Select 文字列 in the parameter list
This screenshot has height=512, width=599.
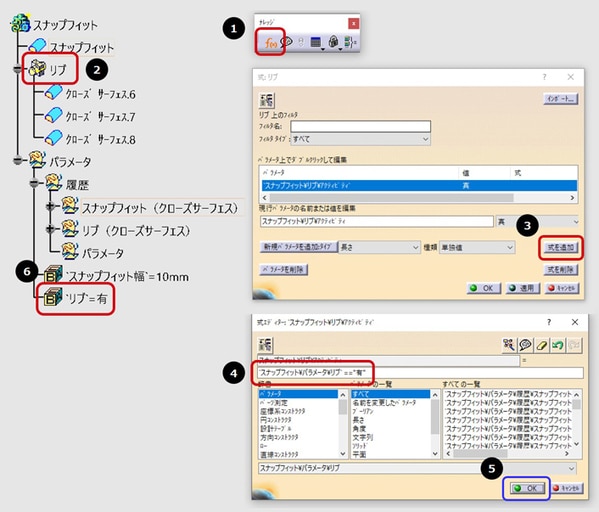coord(363,437)
